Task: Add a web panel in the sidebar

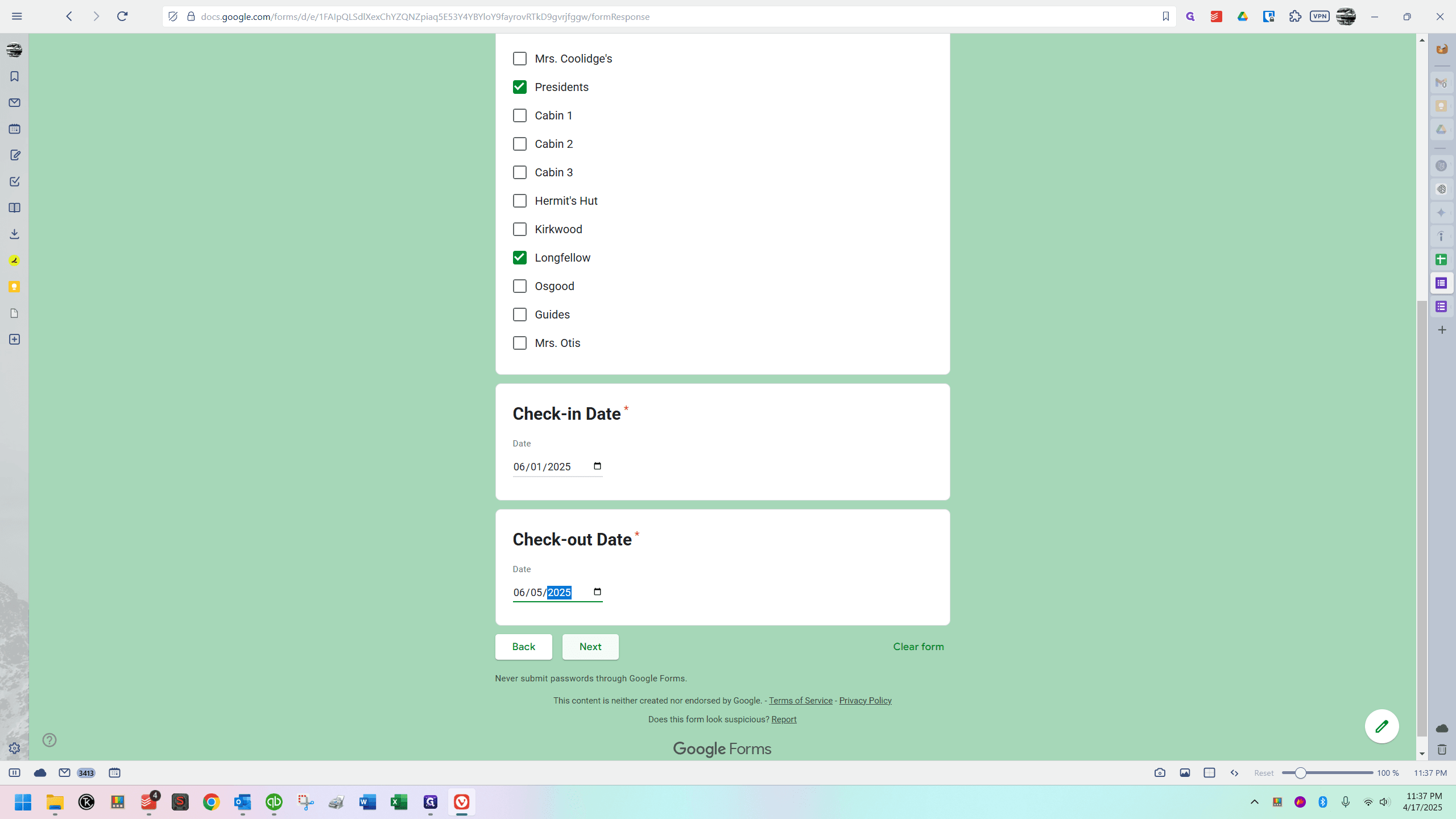Action: tap(14, 340)
